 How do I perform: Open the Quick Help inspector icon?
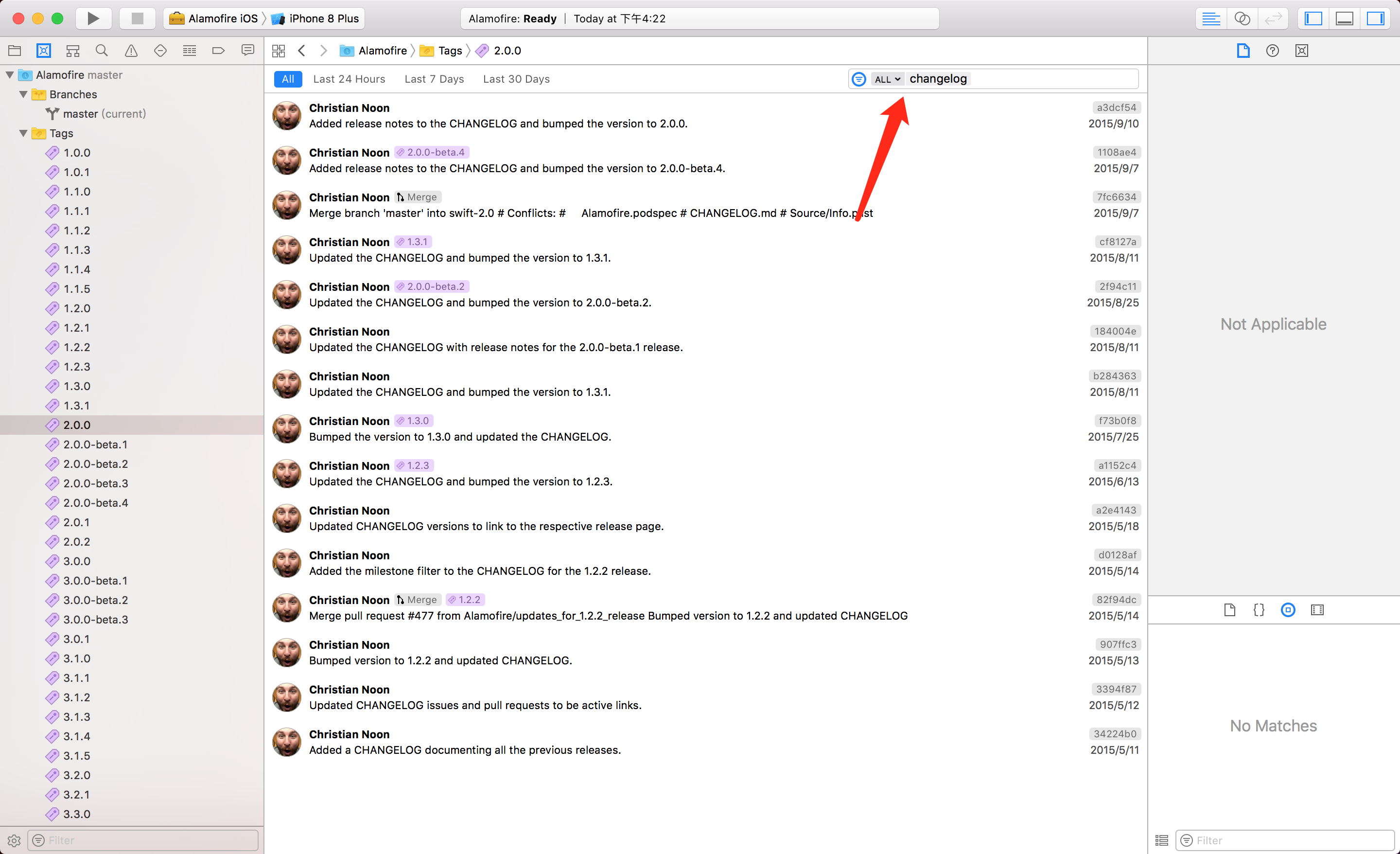(x=1272, y=51)
